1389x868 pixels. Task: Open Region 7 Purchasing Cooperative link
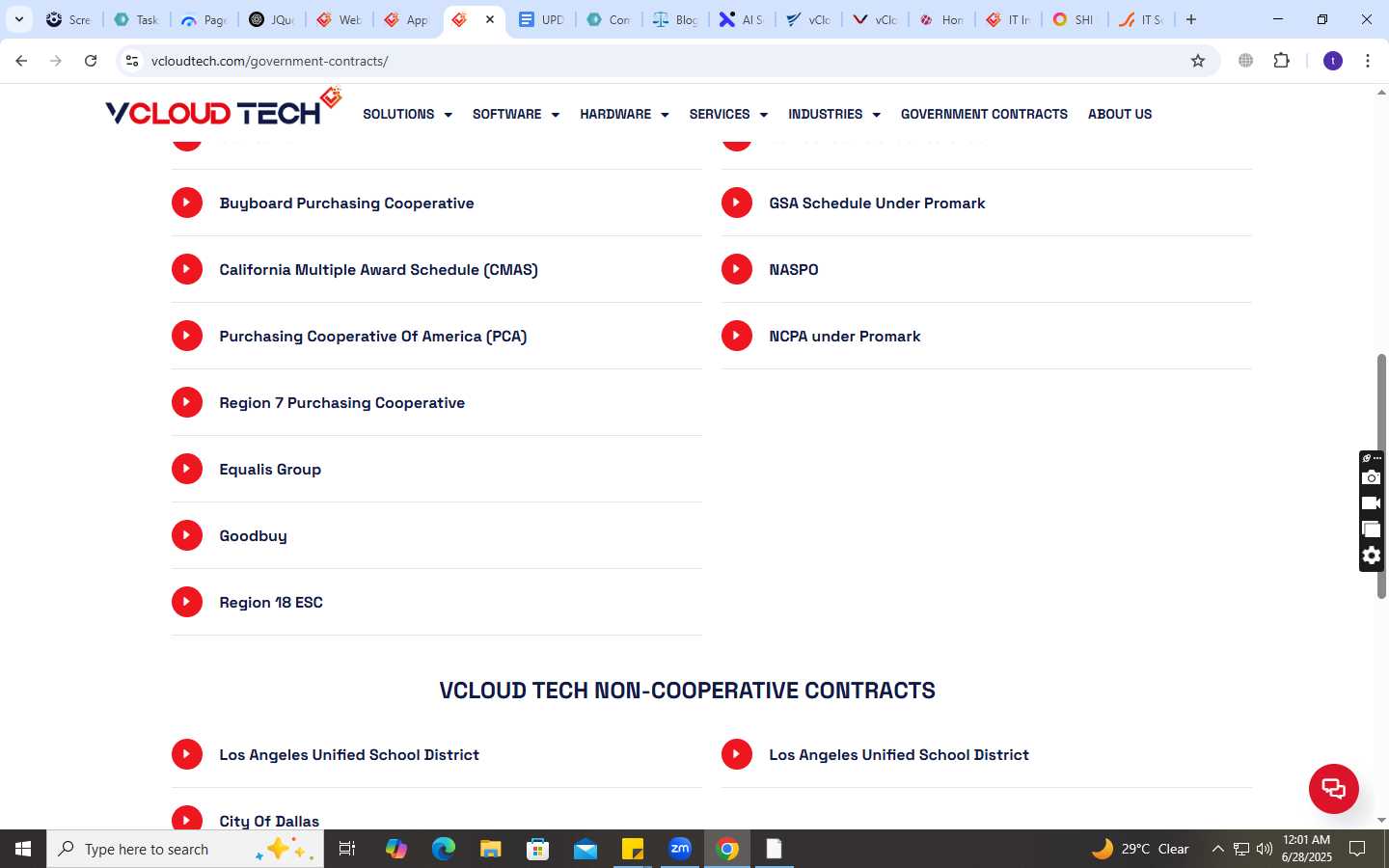341,402
